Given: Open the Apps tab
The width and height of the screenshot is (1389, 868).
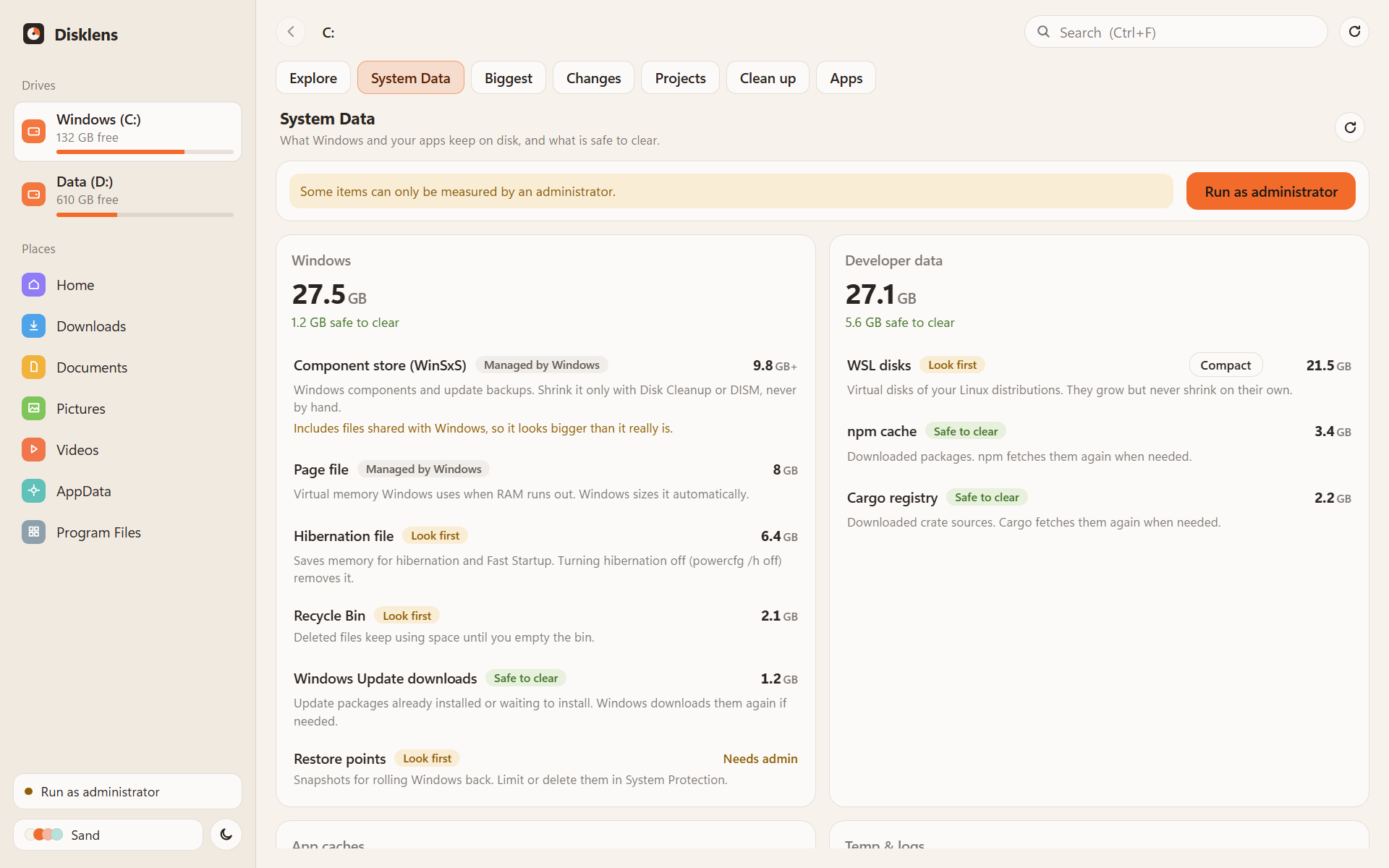Looking at the screenshot, I should (x=846, y=78).
